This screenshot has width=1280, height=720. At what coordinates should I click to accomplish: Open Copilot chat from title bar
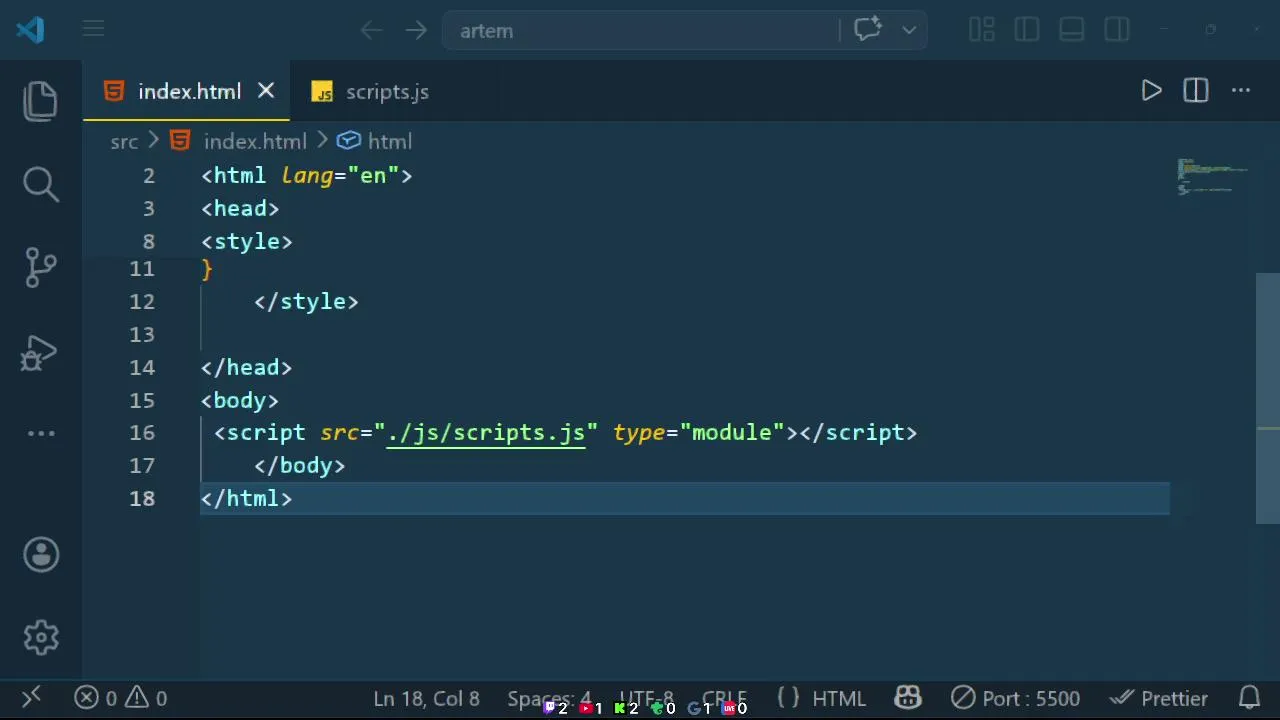(x=867, y=30)
